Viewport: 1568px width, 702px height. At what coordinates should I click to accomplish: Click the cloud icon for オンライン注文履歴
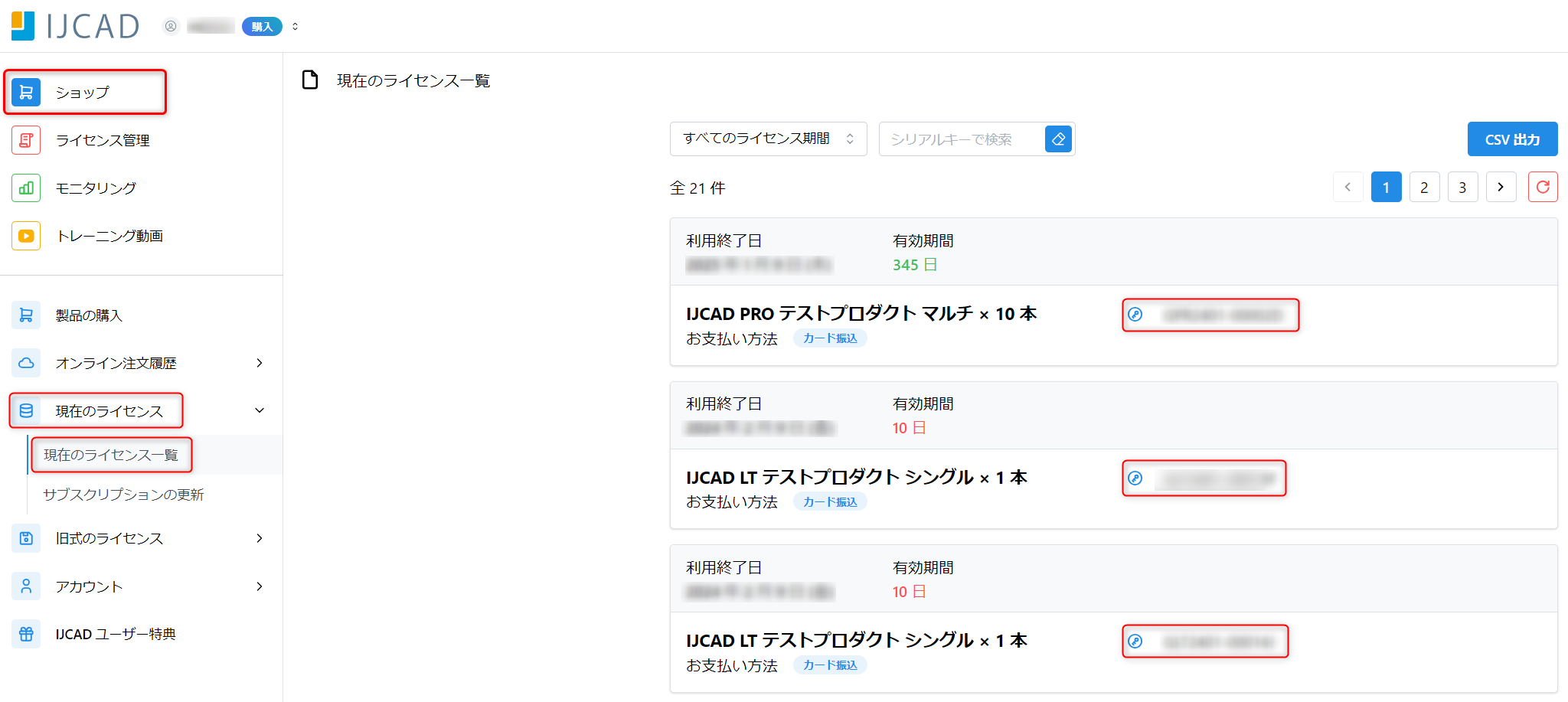point(26,363)
